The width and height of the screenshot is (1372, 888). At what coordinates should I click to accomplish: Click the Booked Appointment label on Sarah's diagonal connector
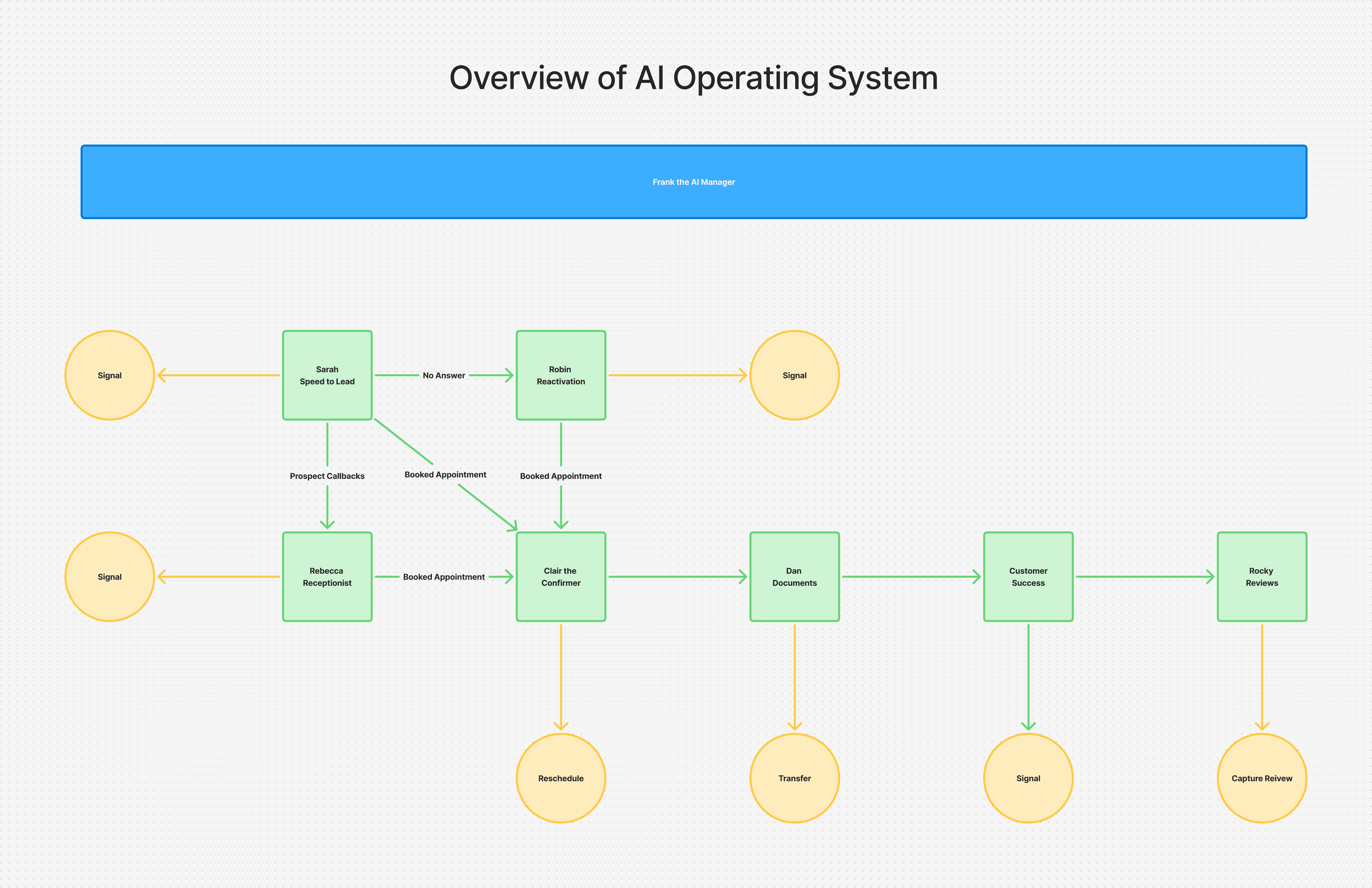[445, 474]
